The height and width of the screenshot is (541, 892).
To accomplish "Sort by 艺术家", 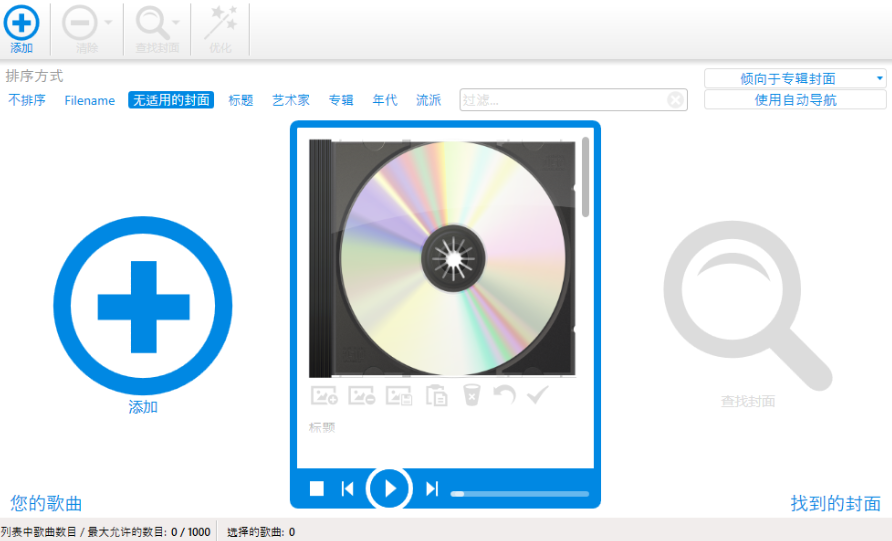I will 291,100.
